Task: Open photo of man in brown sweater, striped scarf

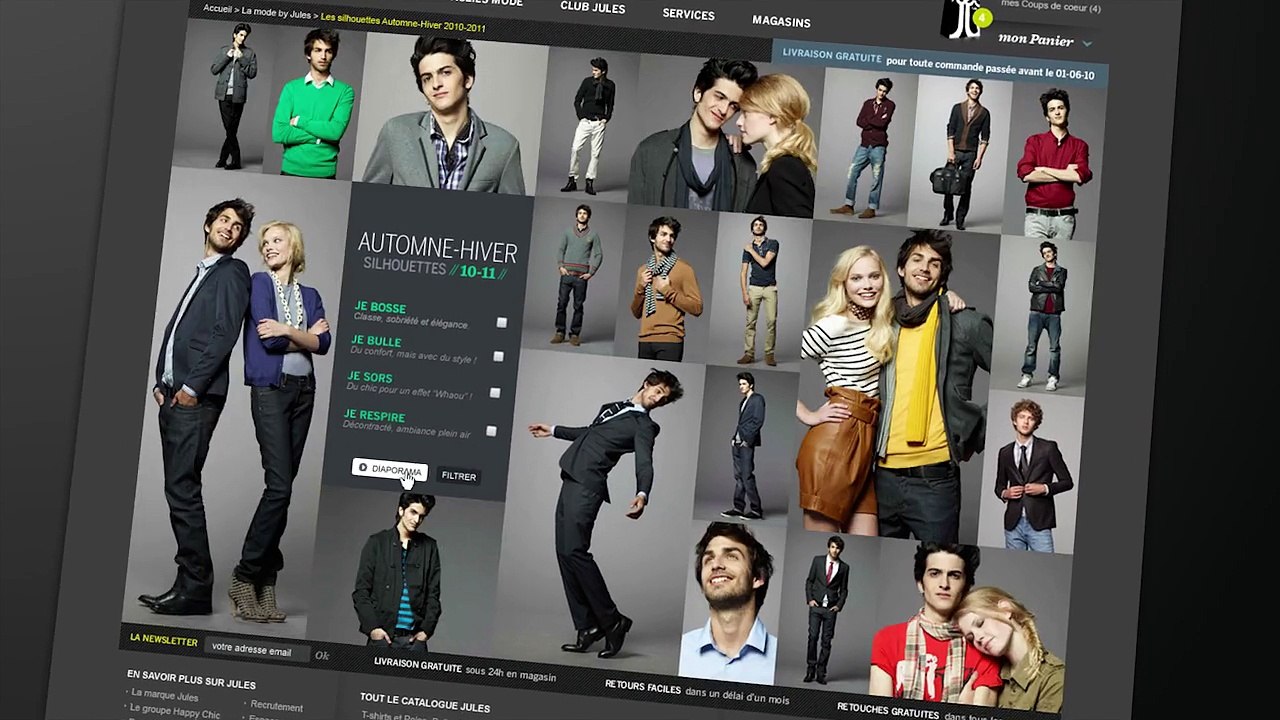Action: (x=665, y=284)
